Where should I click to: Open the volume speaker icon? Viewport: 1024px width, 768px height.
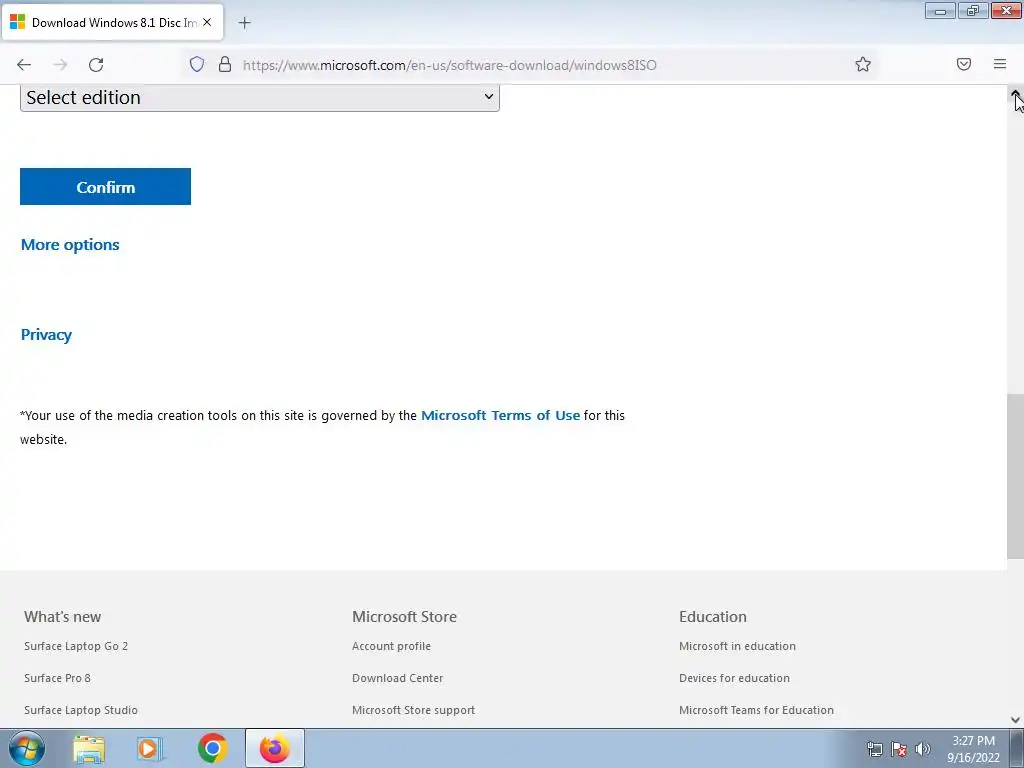click(x=922, y=749)
